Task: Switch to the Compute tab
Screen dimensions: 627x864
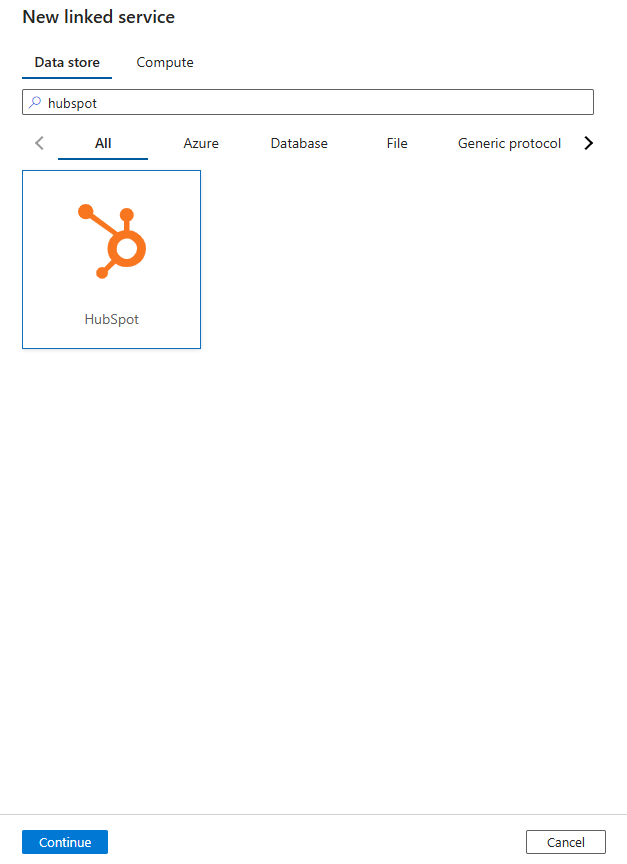Action: point(165,62)
